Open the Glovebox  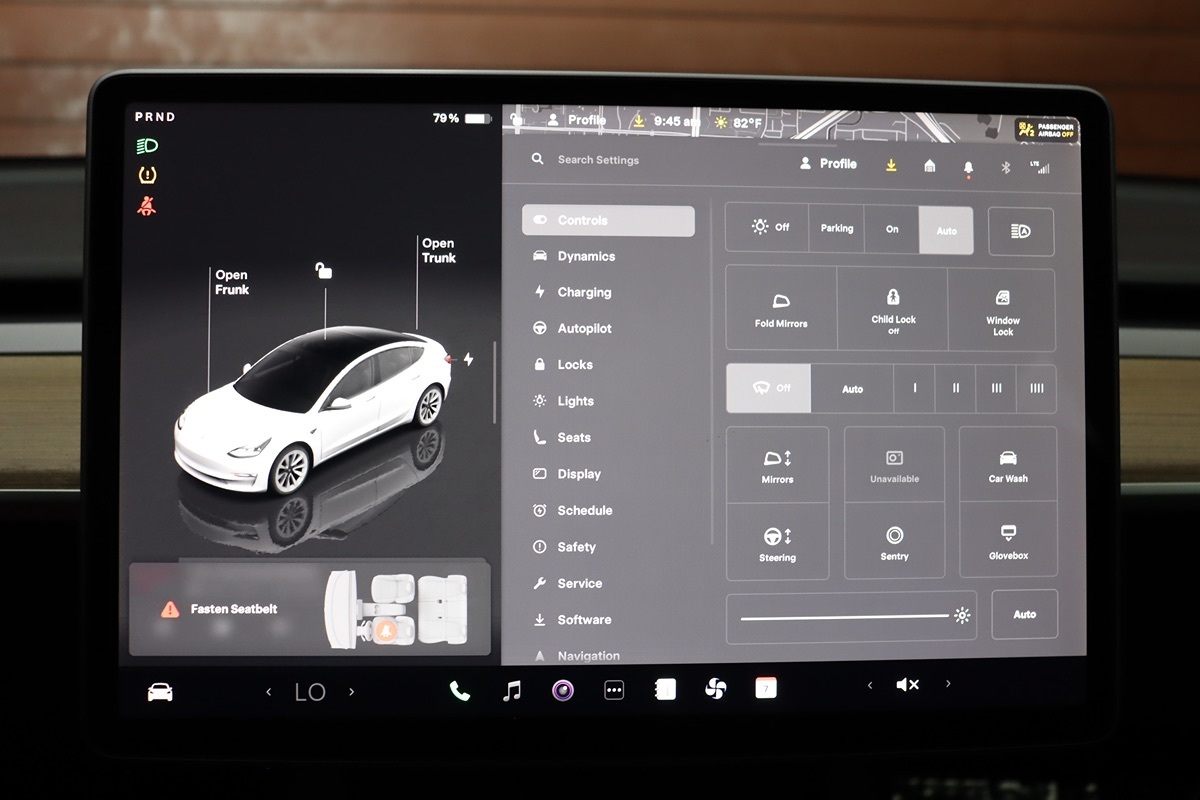click(1008, 541)
